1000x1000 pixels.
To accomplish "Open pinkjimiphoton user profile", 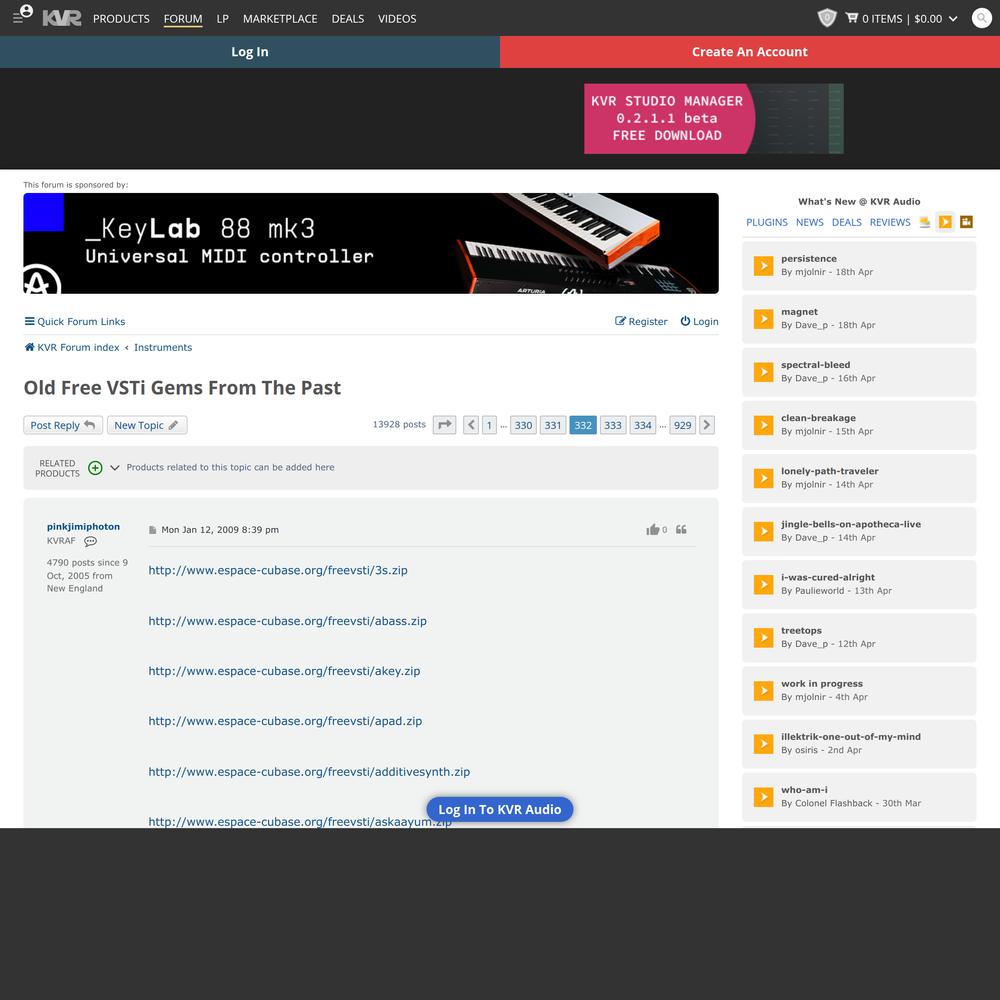I will point(83,527).
